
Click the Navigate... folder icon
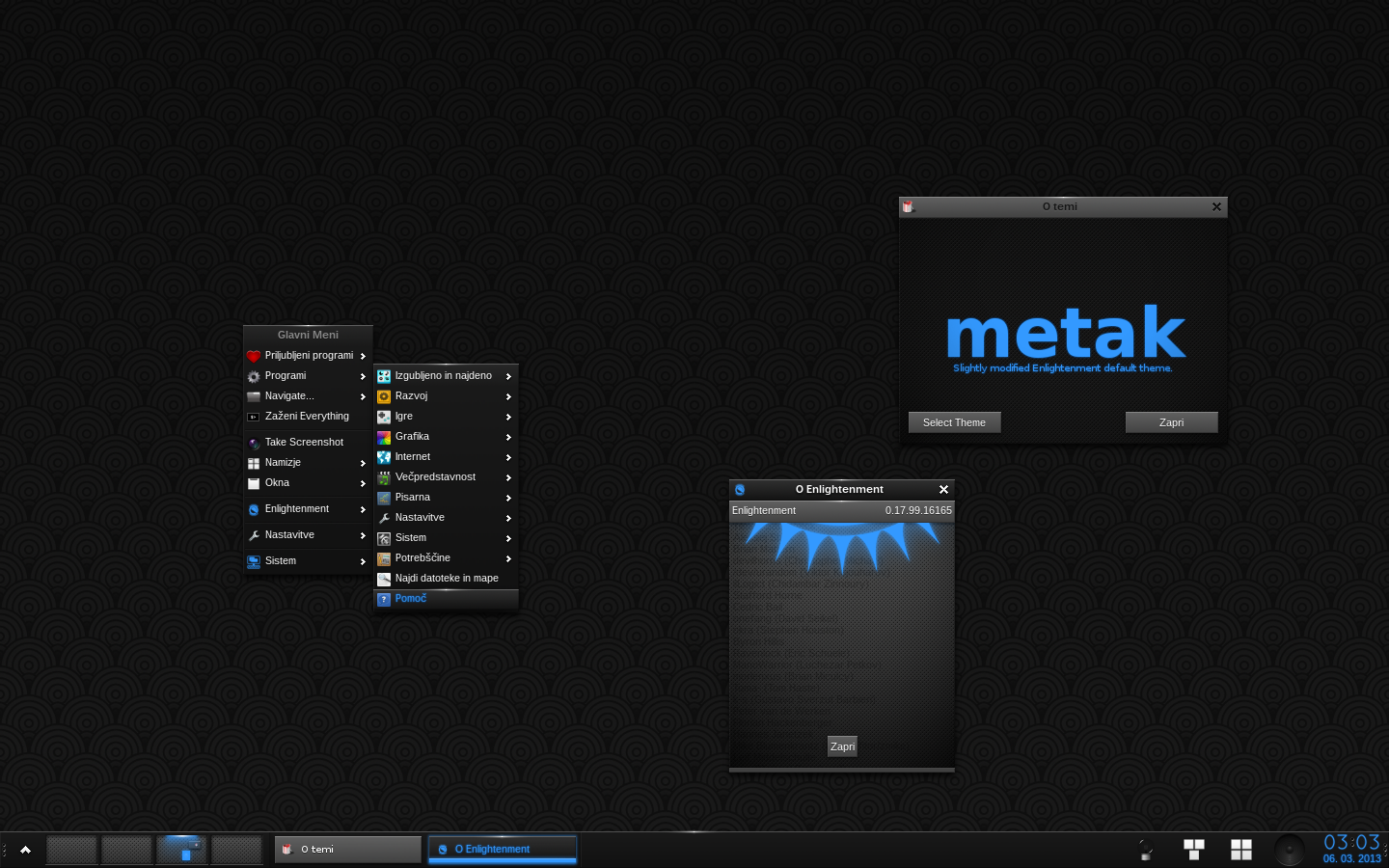pyautogui.click(x=254, y=396)
